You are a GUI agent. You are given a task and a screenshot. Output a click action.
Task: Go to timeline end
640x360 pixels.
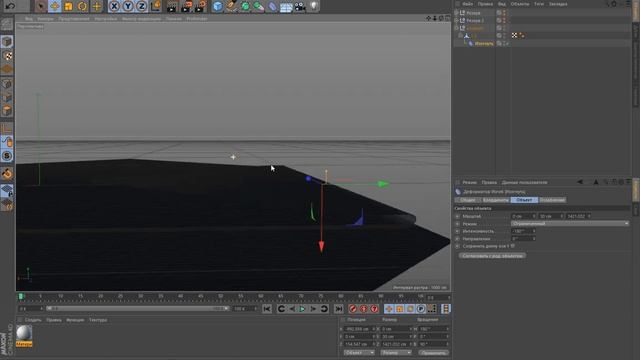tap(339, 309)
